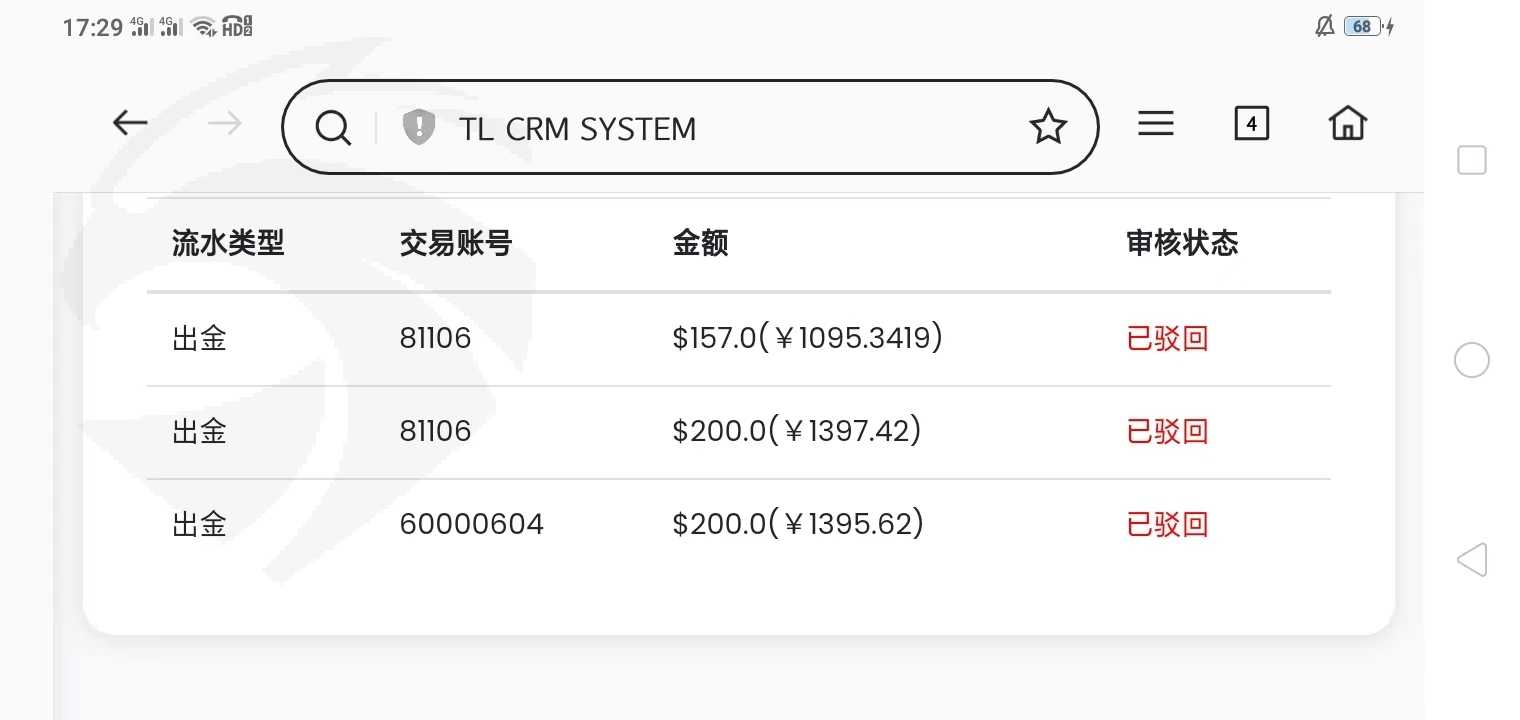Screen dimensions: 1520x720
Task: Tap the Android recent apps square button
Action: point(1472,160)
